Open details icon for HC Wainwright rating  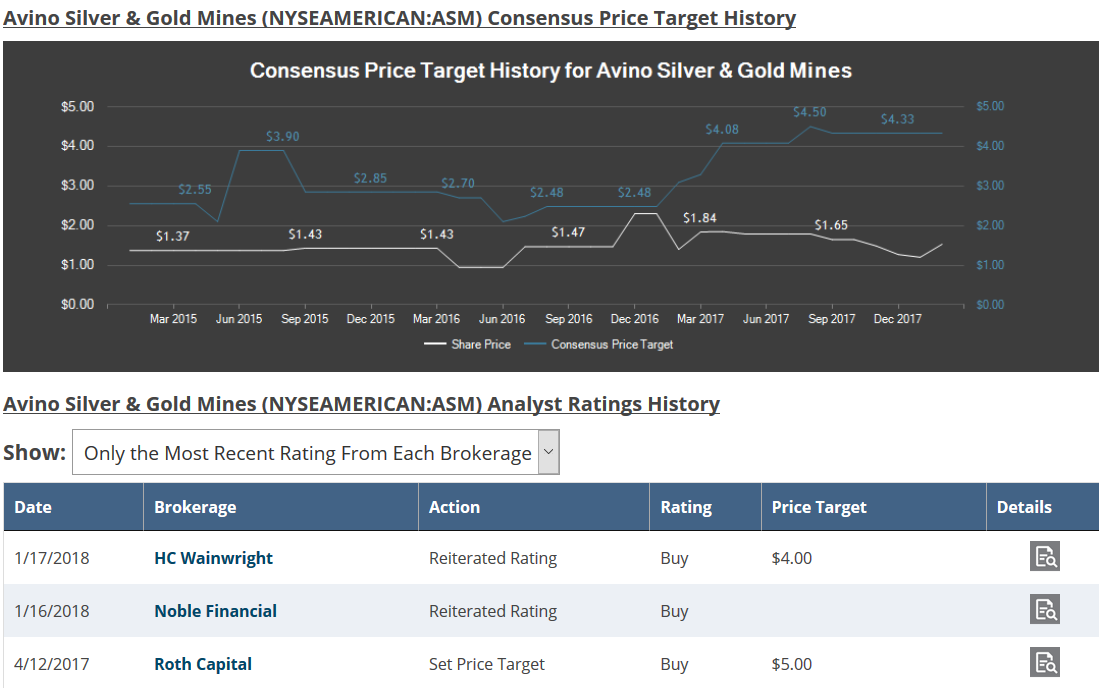[x=1044, y=557]
